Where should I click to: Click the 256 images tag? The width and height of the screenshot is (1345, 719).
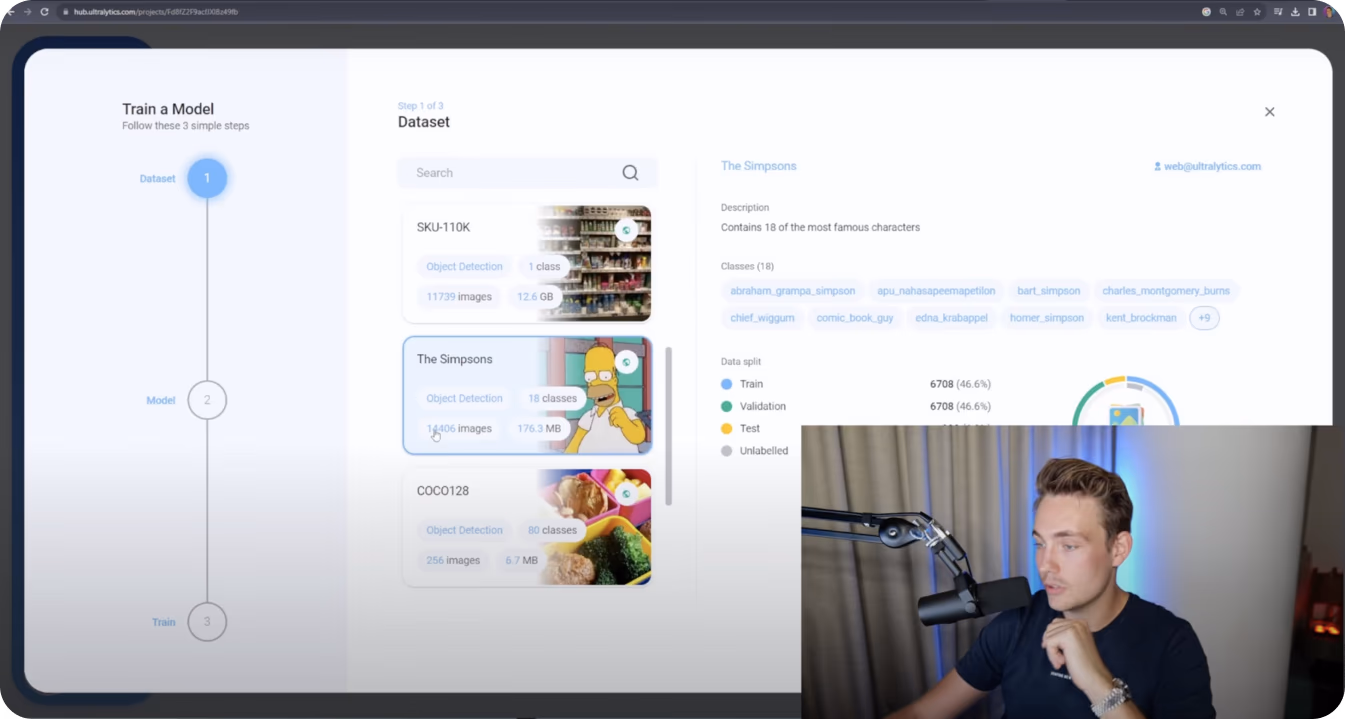coord(453,560)
